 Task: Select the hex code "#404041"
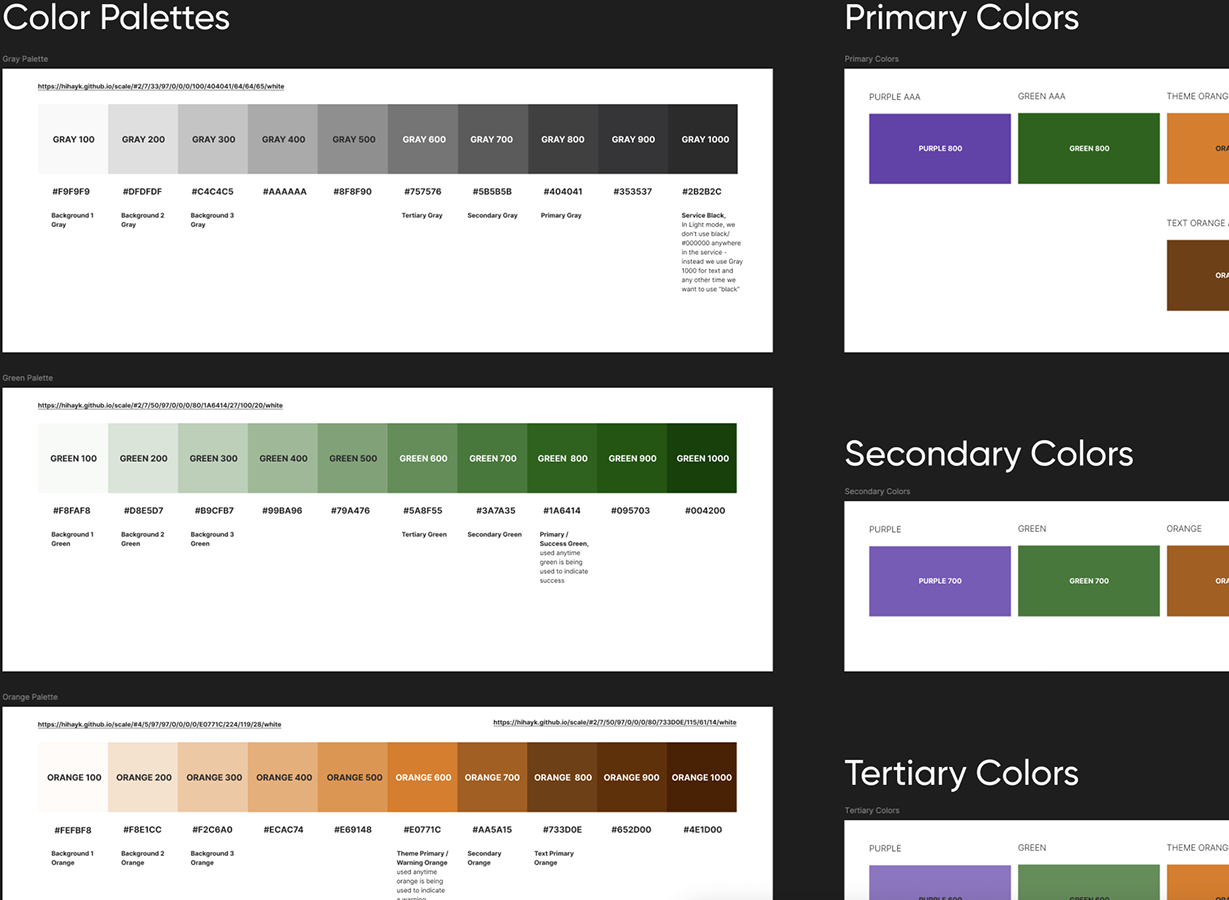click(563, 192)
